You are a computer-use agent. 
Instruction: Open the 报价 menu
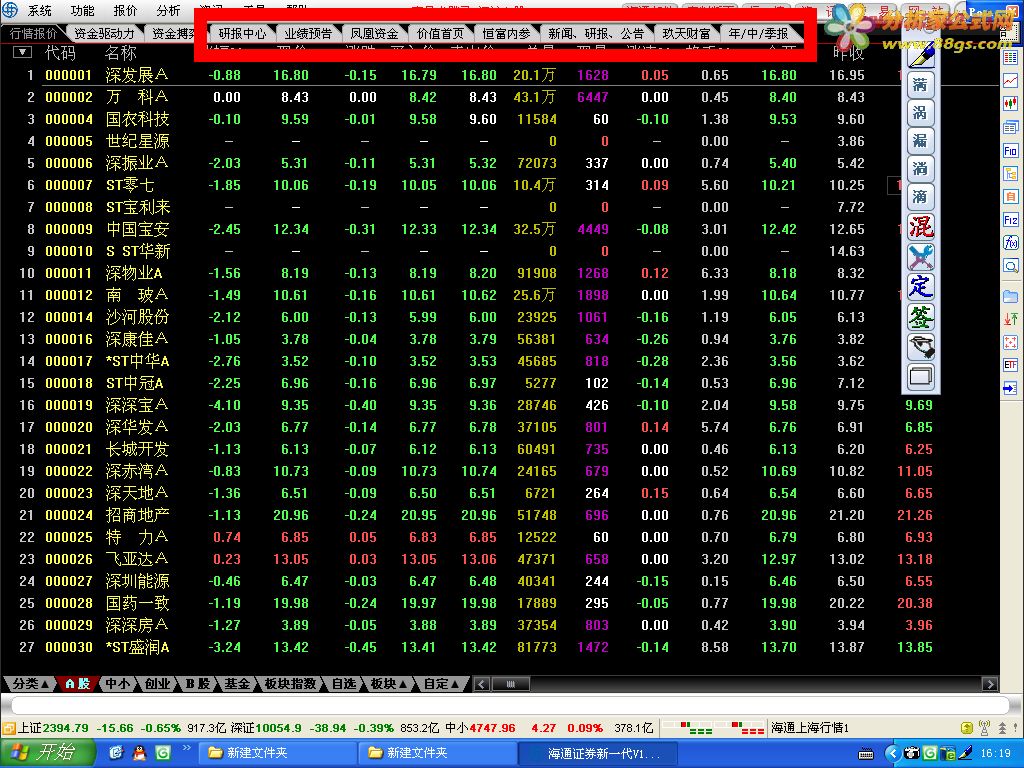tap(125, 10)
